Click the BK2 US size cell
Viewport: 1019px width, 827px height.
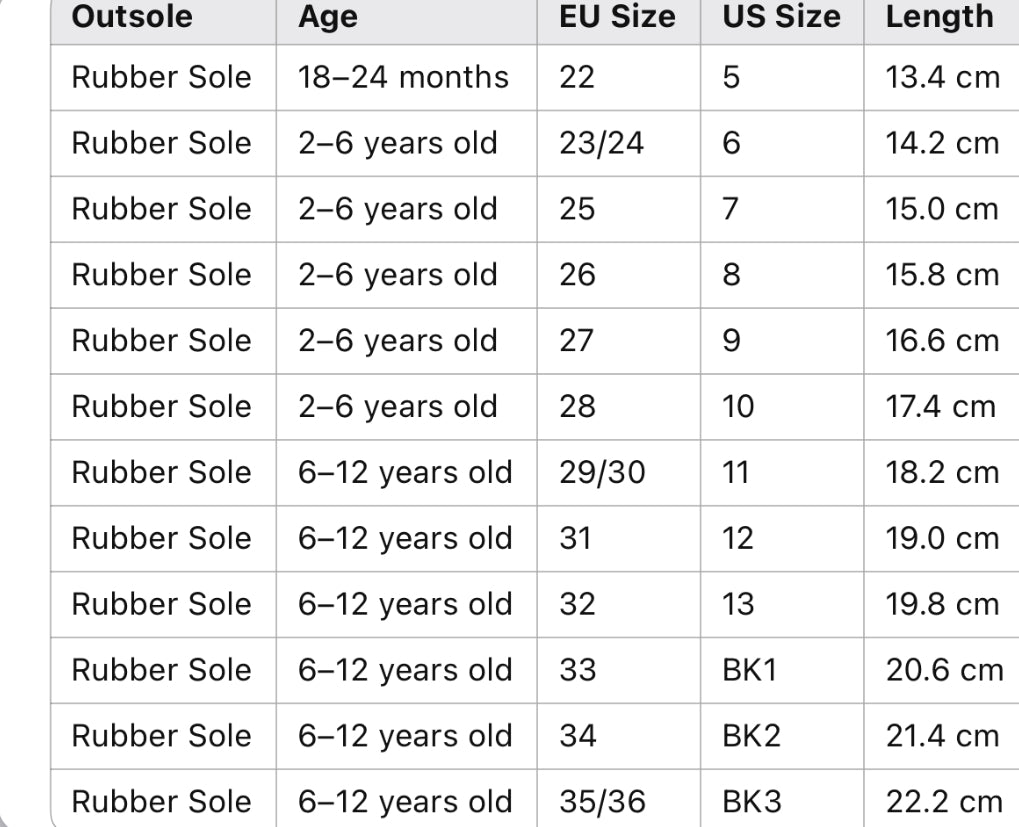pos(749,736)
